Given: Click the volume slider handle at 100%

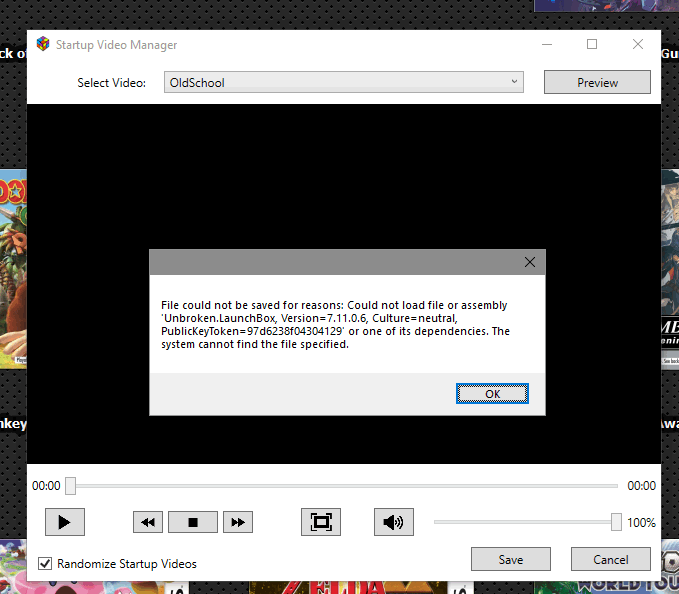Looking at the screenshot, I should pyautogui.click(x=616, y=522).
